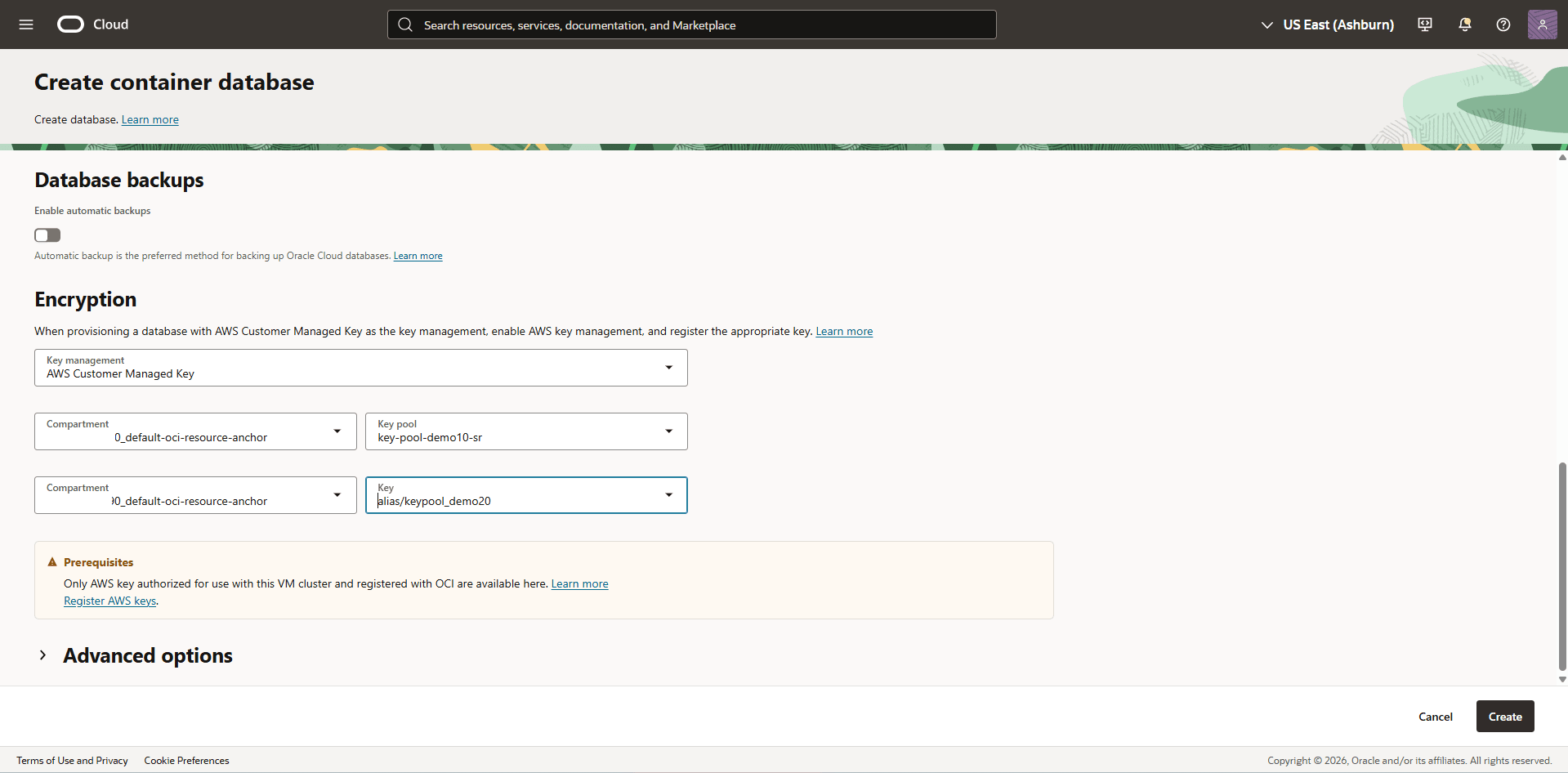Open the Cloud Shell developer tools icon

coord(1425,25)
